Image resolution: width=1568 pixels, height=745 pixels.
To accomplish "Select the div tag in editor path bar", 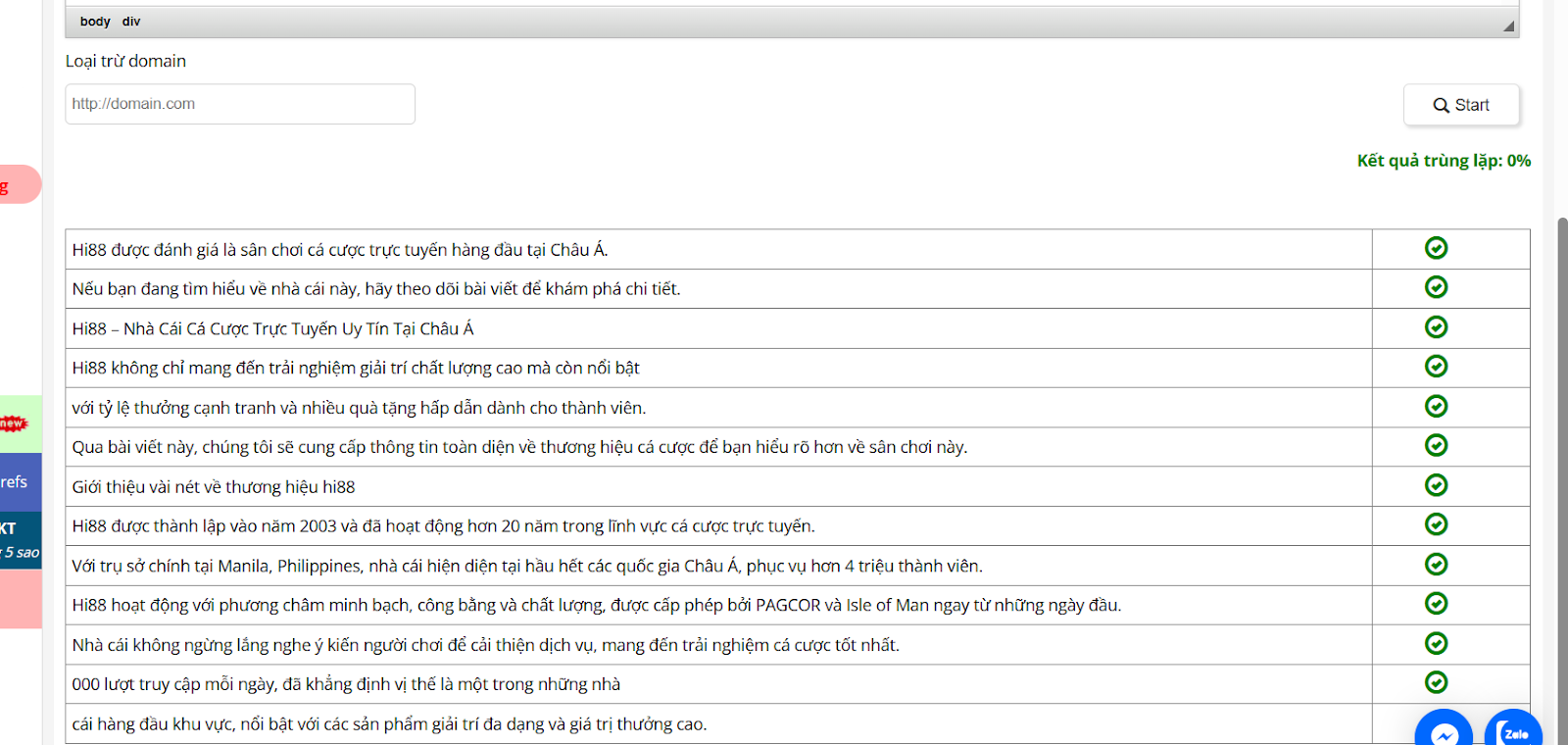I will (x=131, y=22).
